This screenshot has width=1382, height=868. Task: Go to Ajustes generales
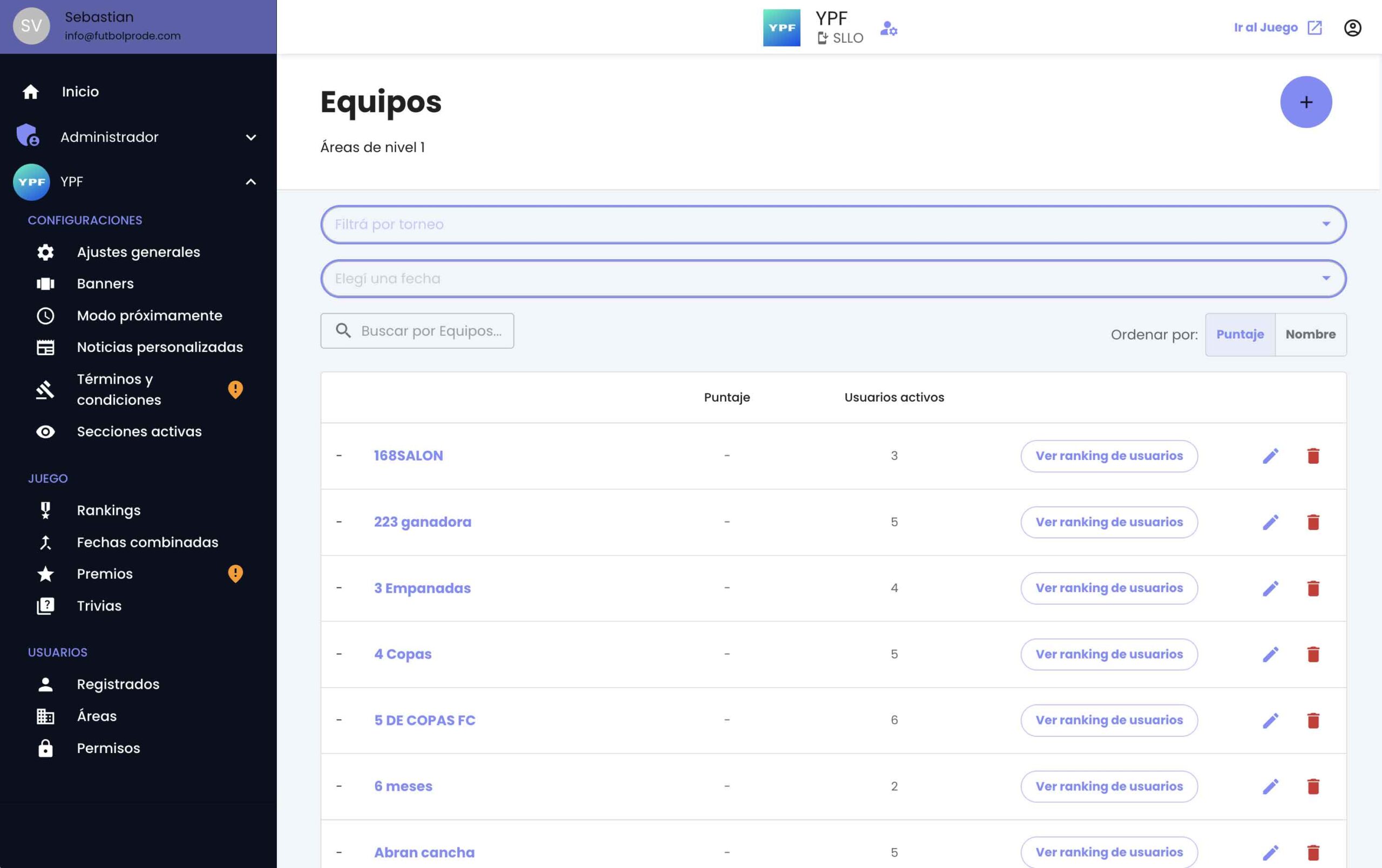pos(138,252)
